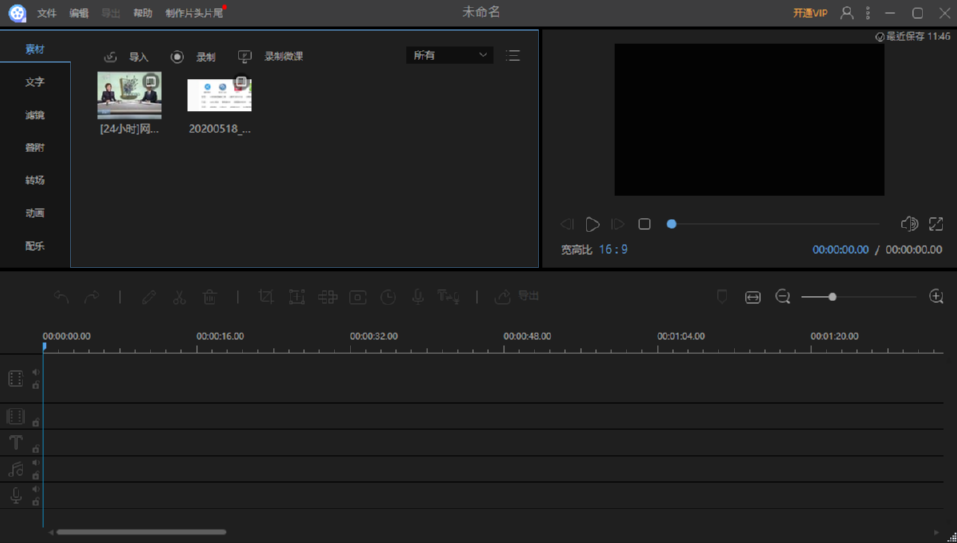Viewport: 957px width, 543px height.
Task: Open the preview volume control
Action: click(x=908, y=224)
